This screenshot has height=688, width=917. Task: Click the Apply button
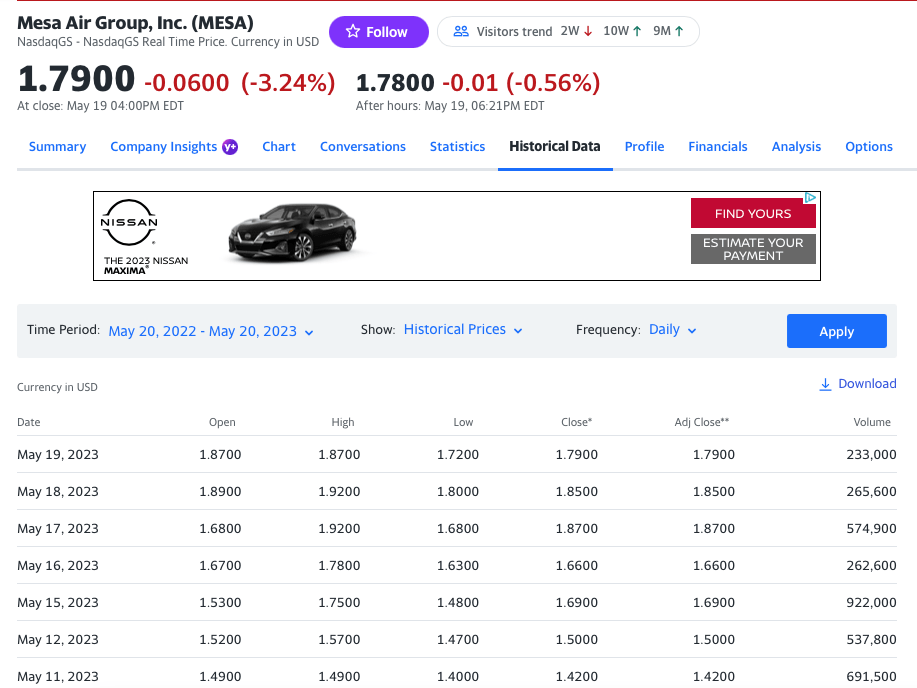click(x=836, y=331)
